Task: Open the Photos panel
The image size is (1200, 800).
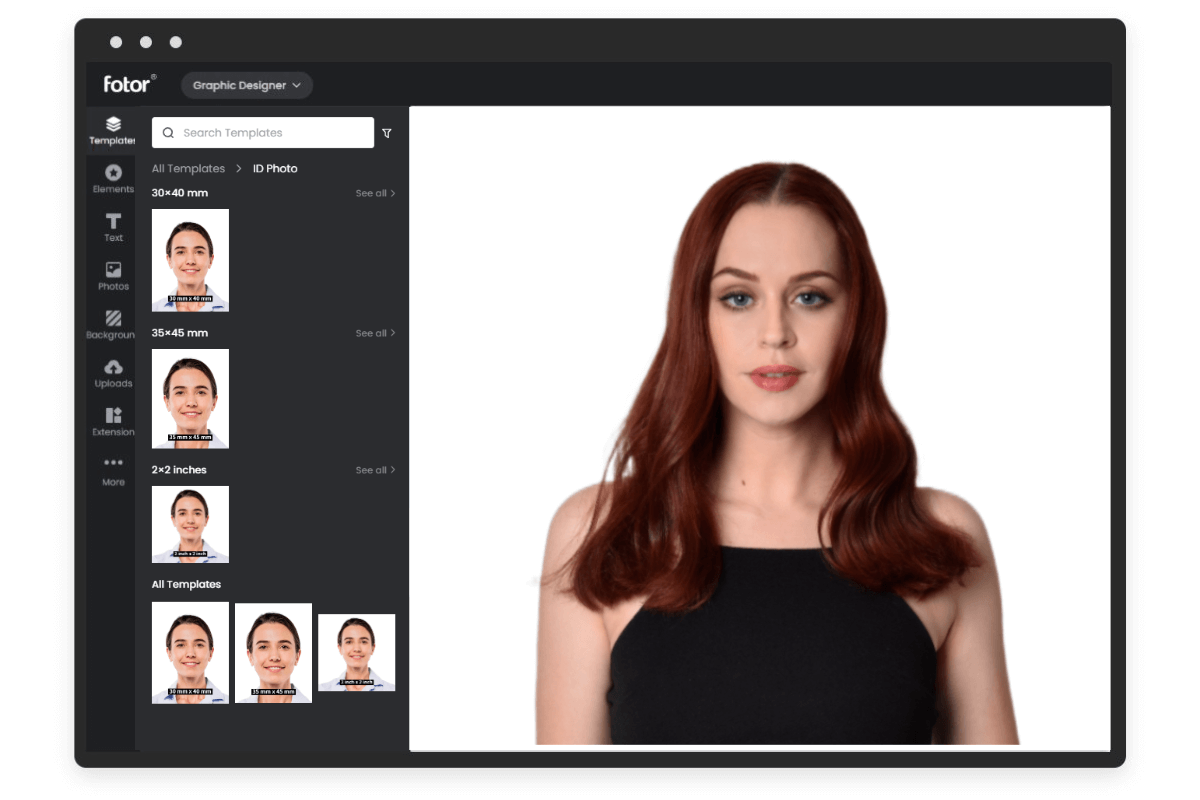Action: [112, 275]
